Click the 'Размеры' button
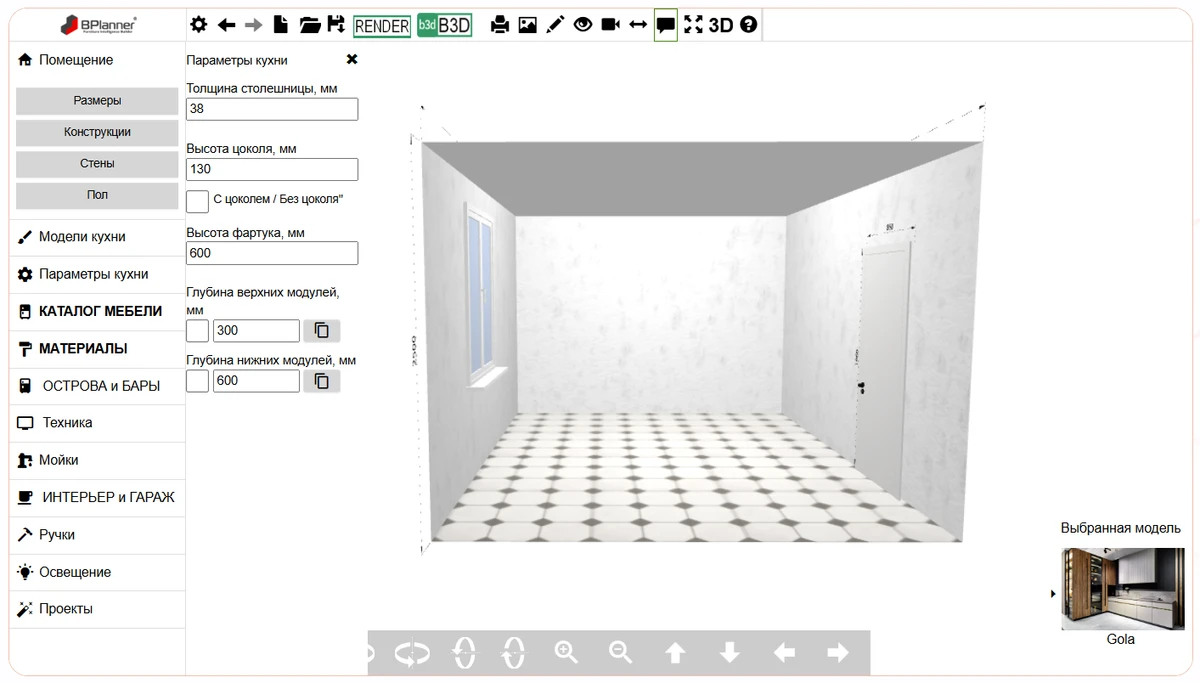1200x683 pixels. [97, 101]
